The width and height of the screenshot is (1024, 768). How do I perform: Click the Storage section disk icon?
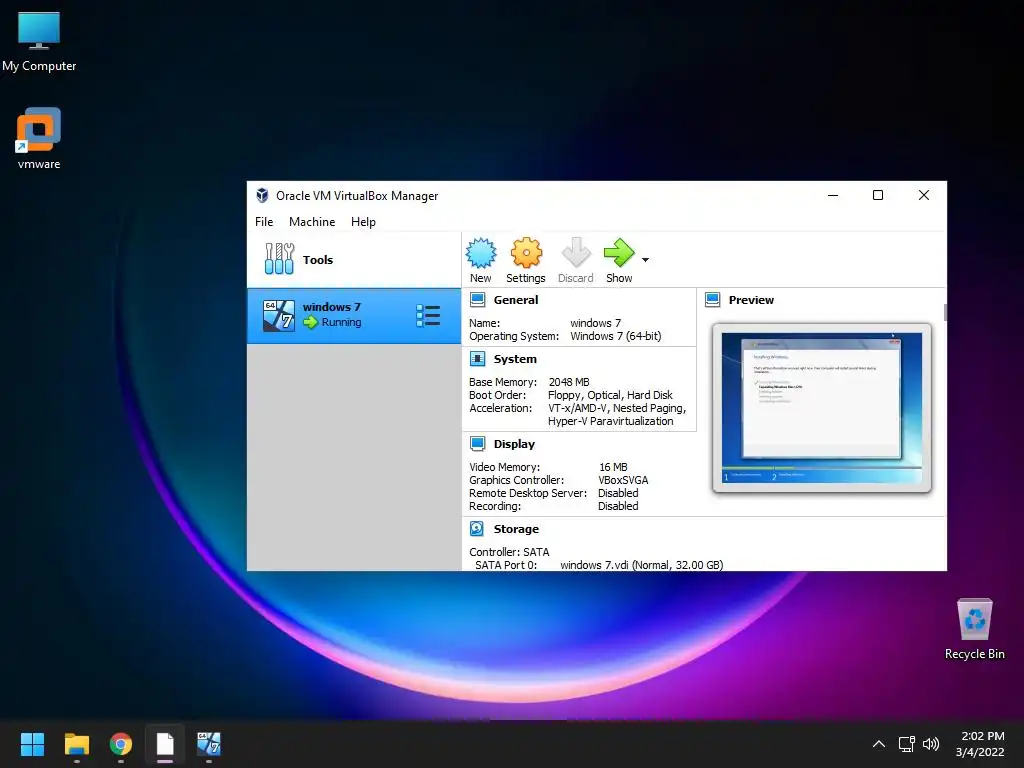[477, 529]
